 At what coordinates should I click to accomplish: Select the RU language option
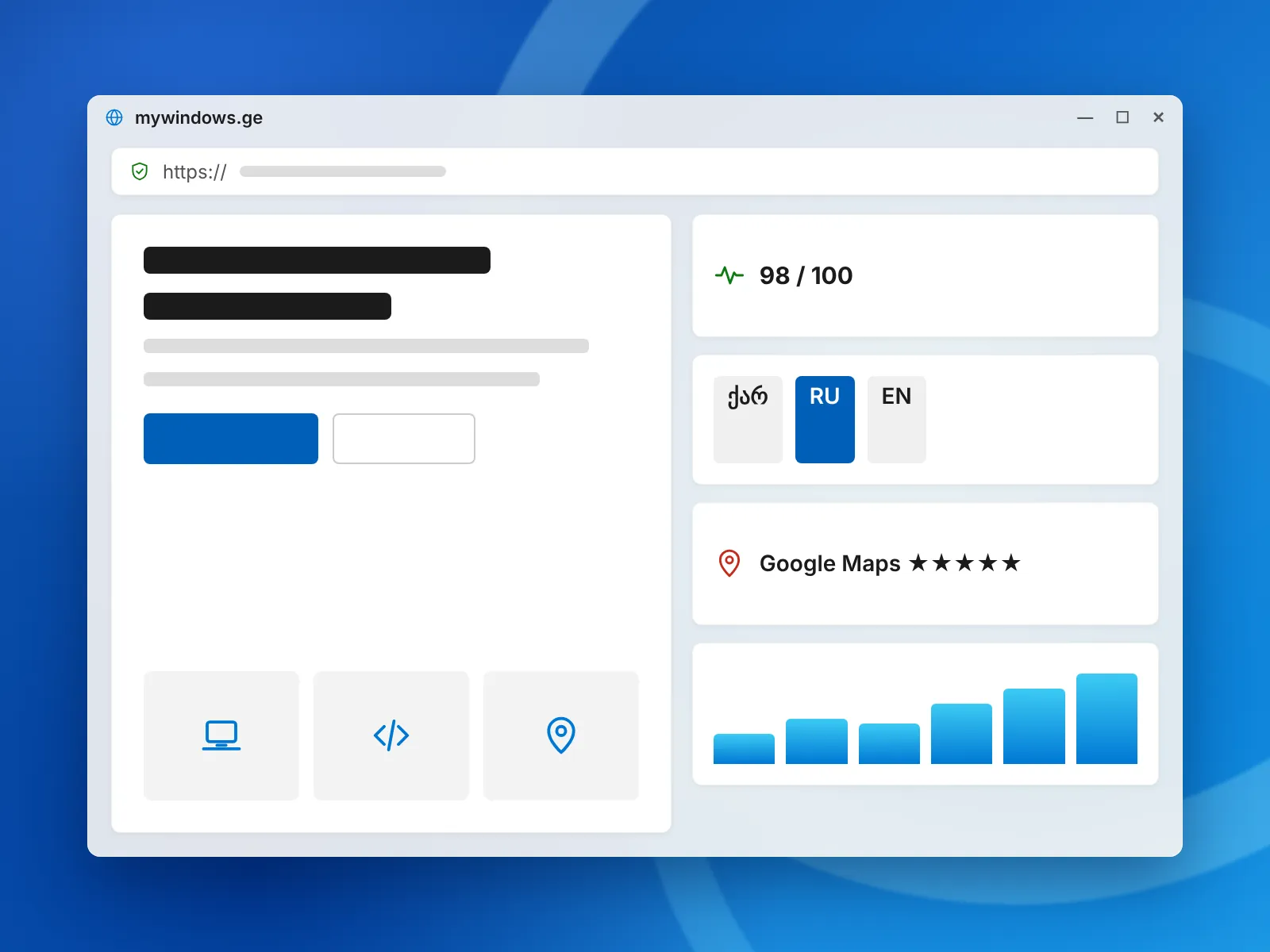click(x=825, y=420)
